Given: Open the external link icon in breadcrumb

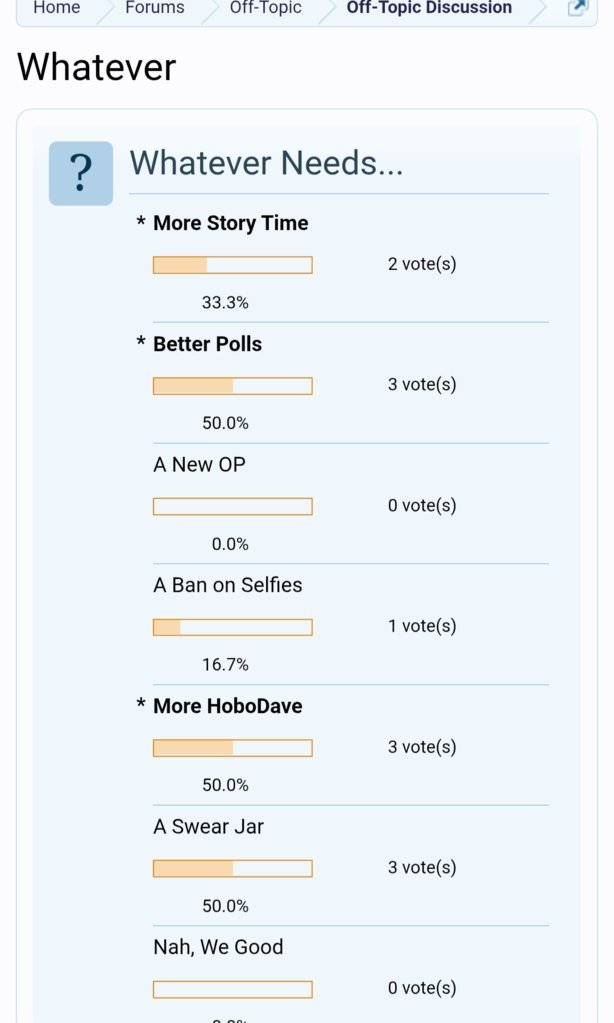Looking at the screenshot, I should (577, 8).
